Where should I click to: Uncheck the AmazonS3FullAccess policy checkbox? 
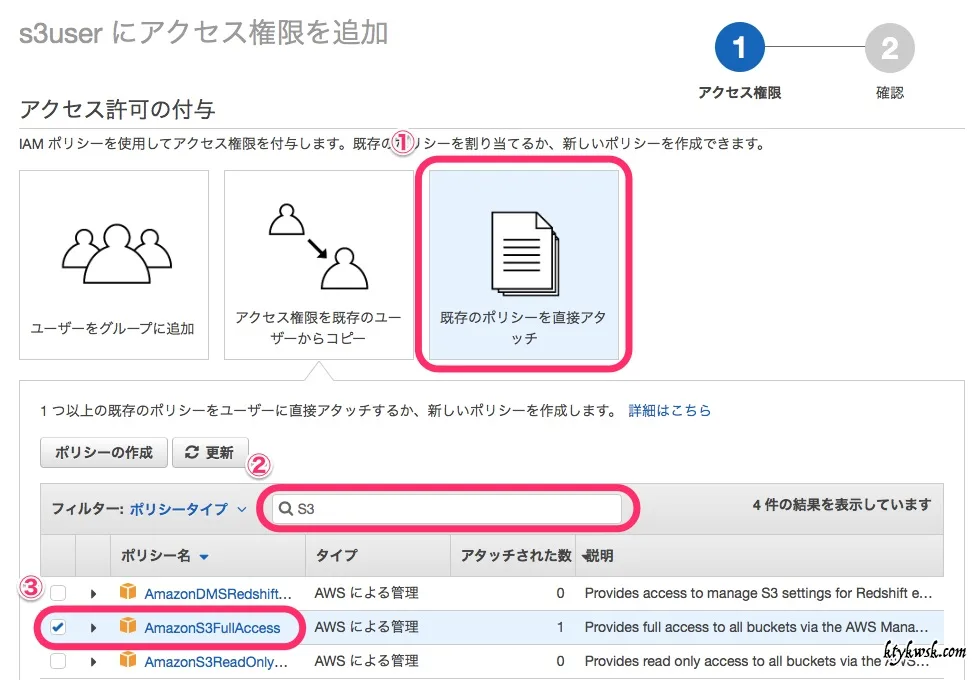[58, 627]
